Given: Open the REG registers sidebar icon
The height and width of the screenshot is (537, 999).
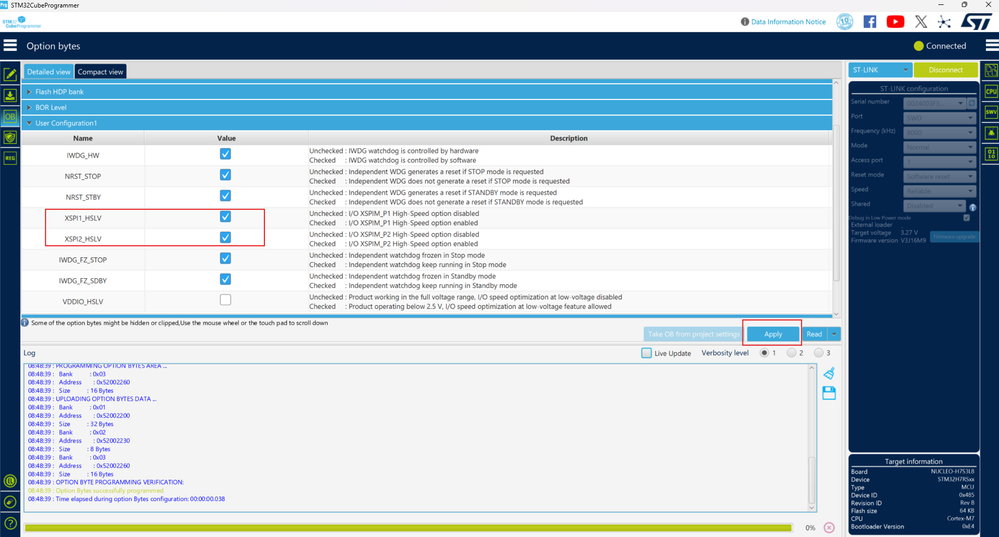Looking at the screenshot, I should click(10, 158).
